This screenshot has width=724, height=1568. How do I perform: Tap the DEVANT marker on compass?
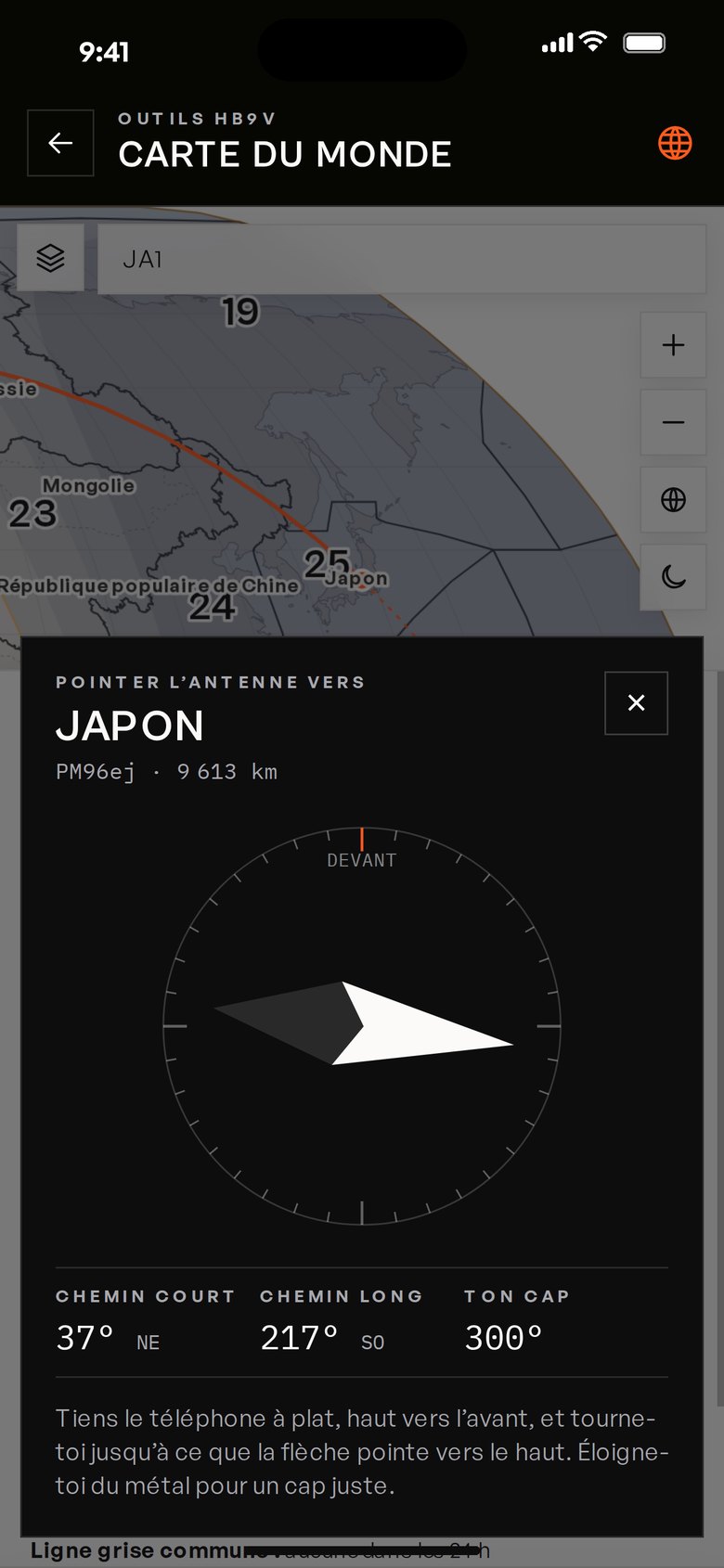pos(362,860)
